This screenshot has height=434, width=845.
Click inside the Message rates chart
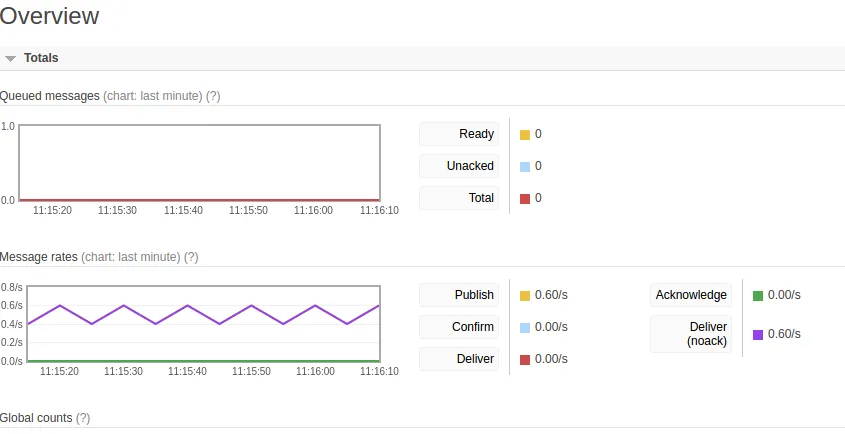pos(204,323)
